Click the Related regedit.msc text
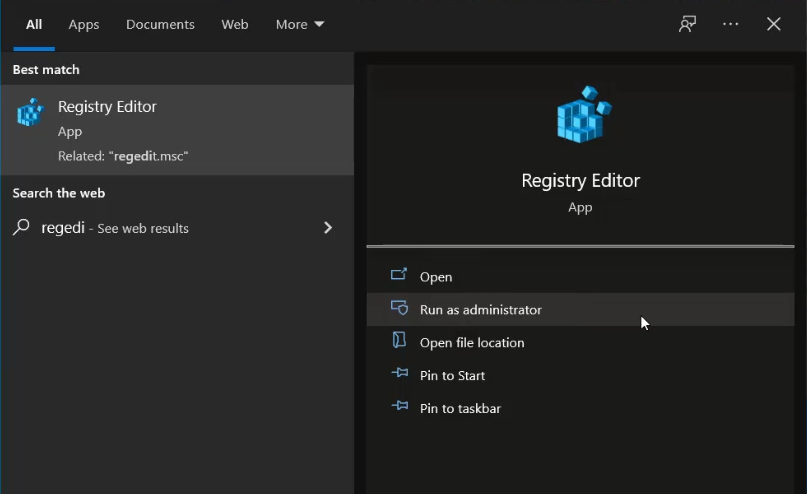The height and width of the screenshot is (494, 807). pos(123,156)
